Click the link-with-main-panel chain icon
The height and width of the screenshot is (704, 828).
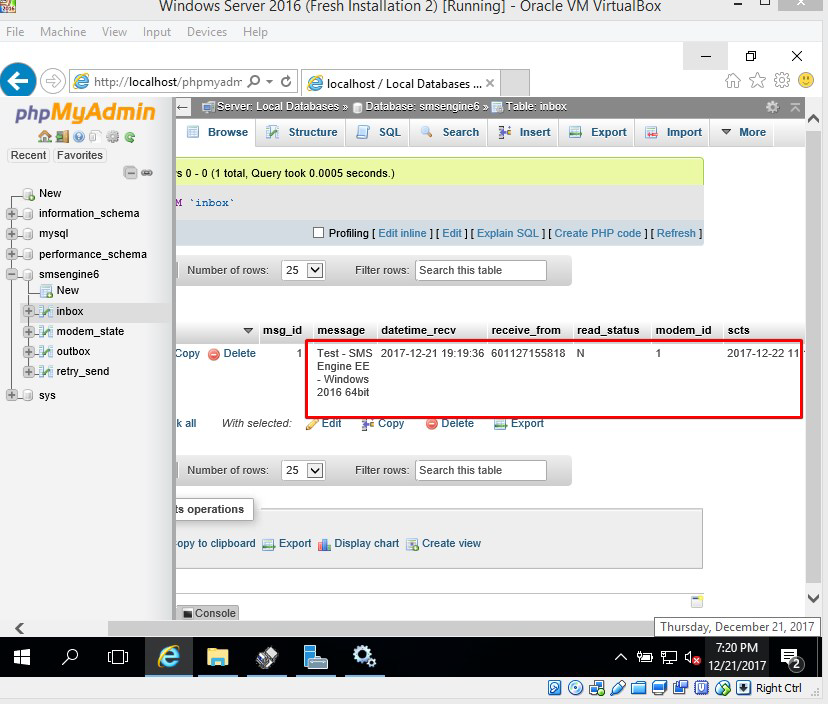point(147,173)
